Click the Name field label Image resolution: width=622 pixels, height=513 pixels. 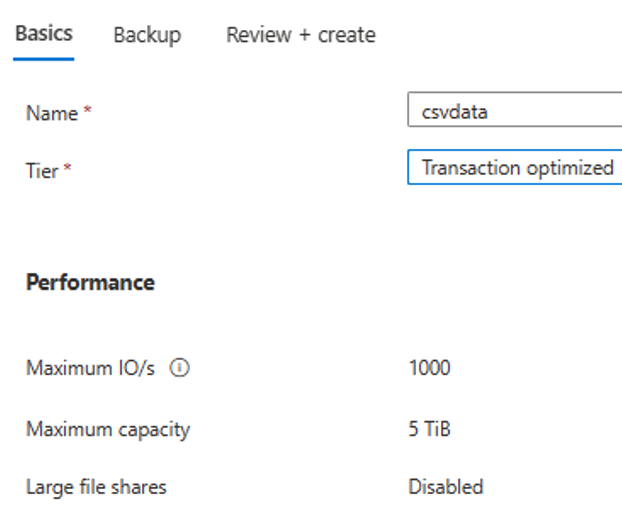click(x=51, y=113)
